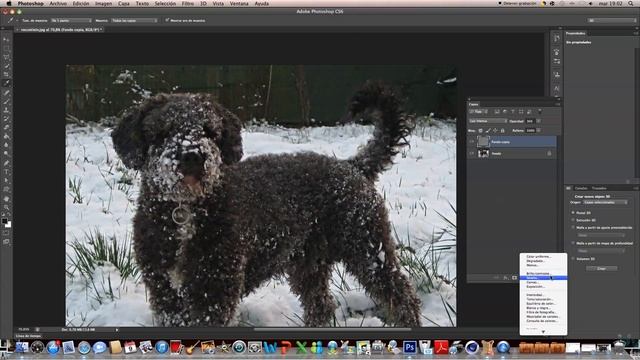Viewport: 640px width, 360px height.
Task: Select the Rectangular Marquee tool
Action: (x=6, y=49)
